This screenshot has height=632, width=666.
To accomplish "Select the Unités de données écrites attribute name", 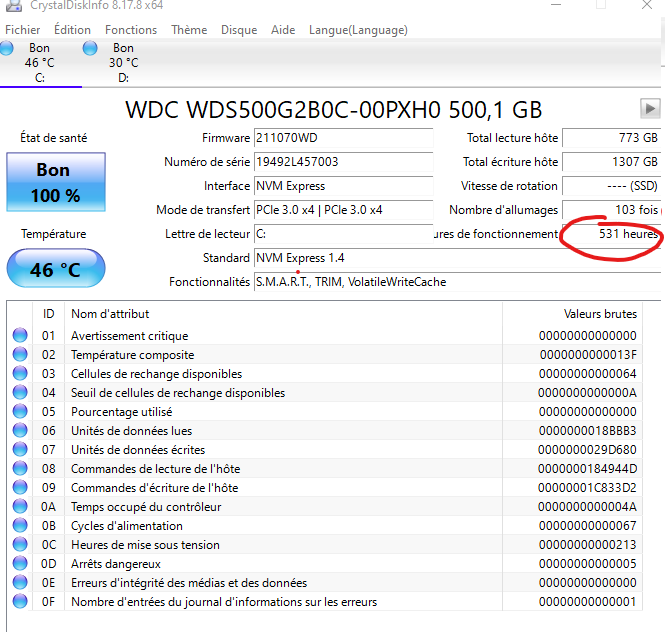I will [138, 450].
